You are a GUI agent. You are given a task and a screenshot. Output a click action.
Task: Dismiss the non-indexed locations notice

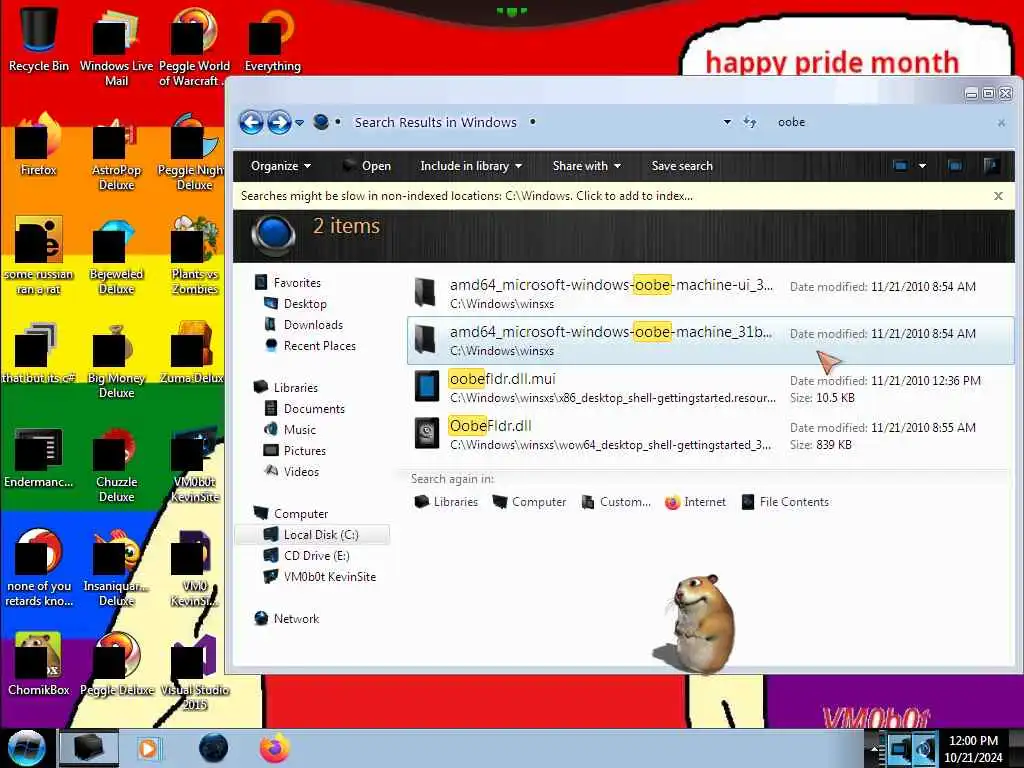998,196
